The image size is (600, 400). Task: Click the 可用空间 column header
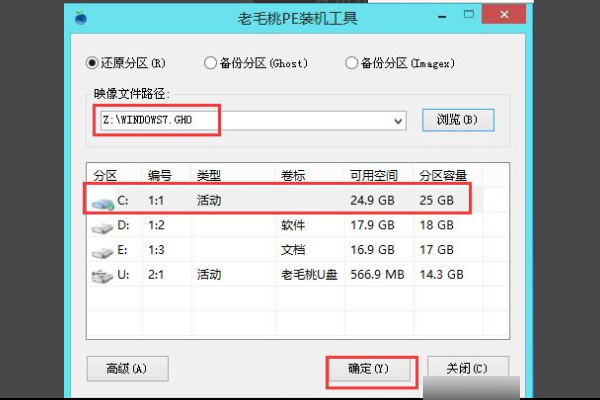click(x=374, y=176)
